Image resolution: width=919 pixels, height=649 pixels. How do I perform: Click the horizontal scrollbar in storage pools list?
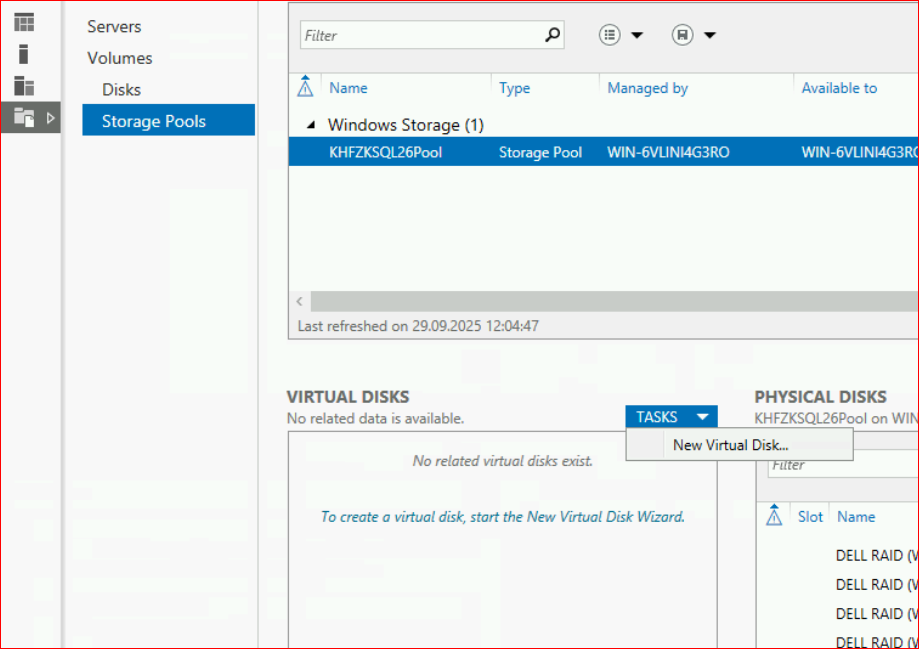(600, 301)
